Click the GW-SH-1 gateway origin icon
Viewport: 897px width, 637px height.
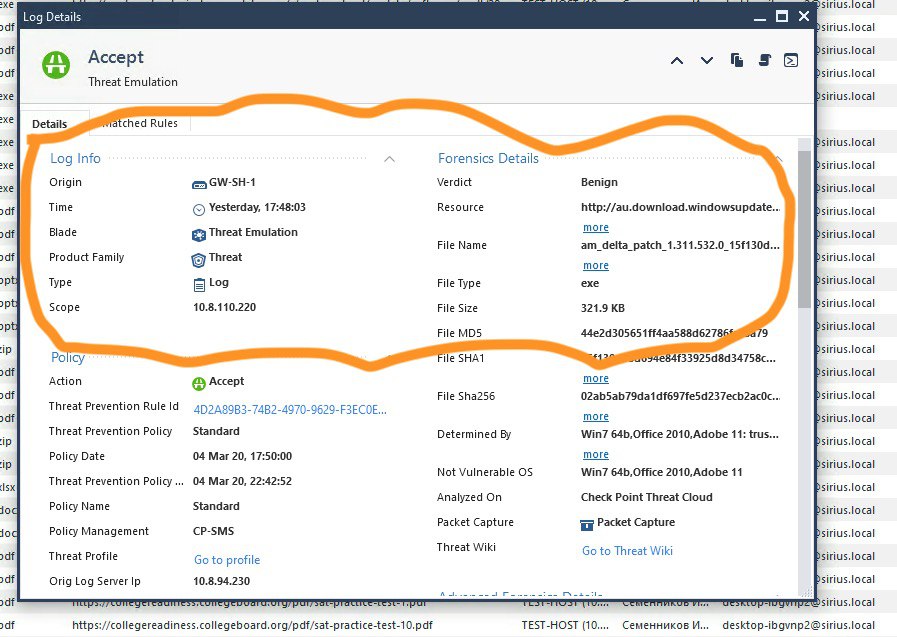point(199,184)
